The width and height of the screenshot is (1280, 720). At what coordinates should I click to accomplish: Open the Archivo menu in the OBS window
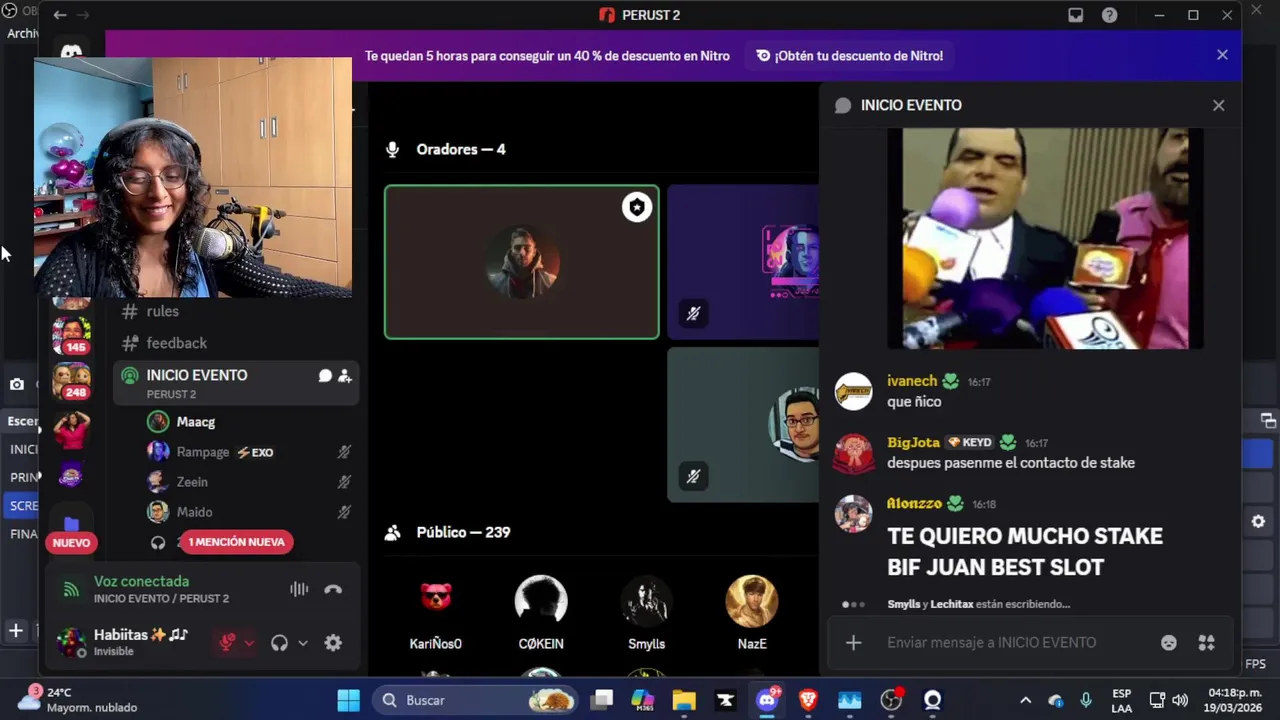(22, 33)
